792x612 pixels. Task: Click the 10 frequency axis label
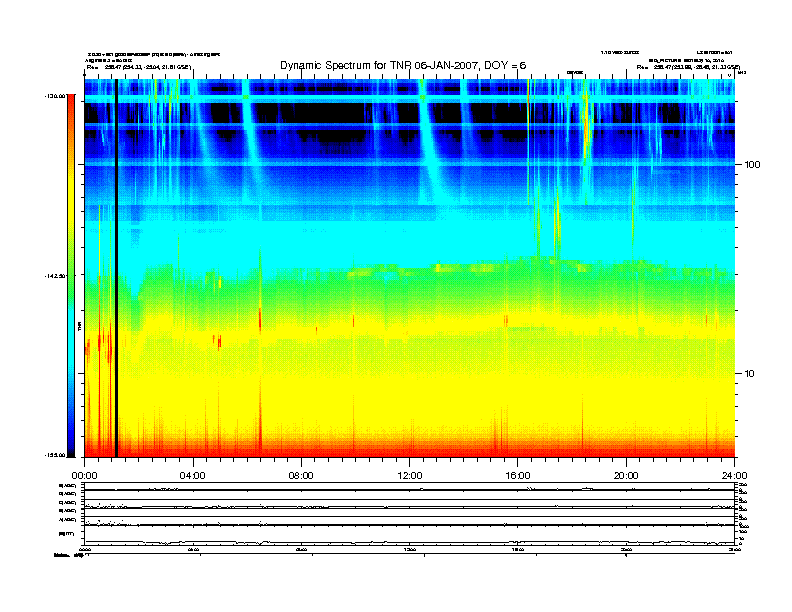(x=750, y=374)
